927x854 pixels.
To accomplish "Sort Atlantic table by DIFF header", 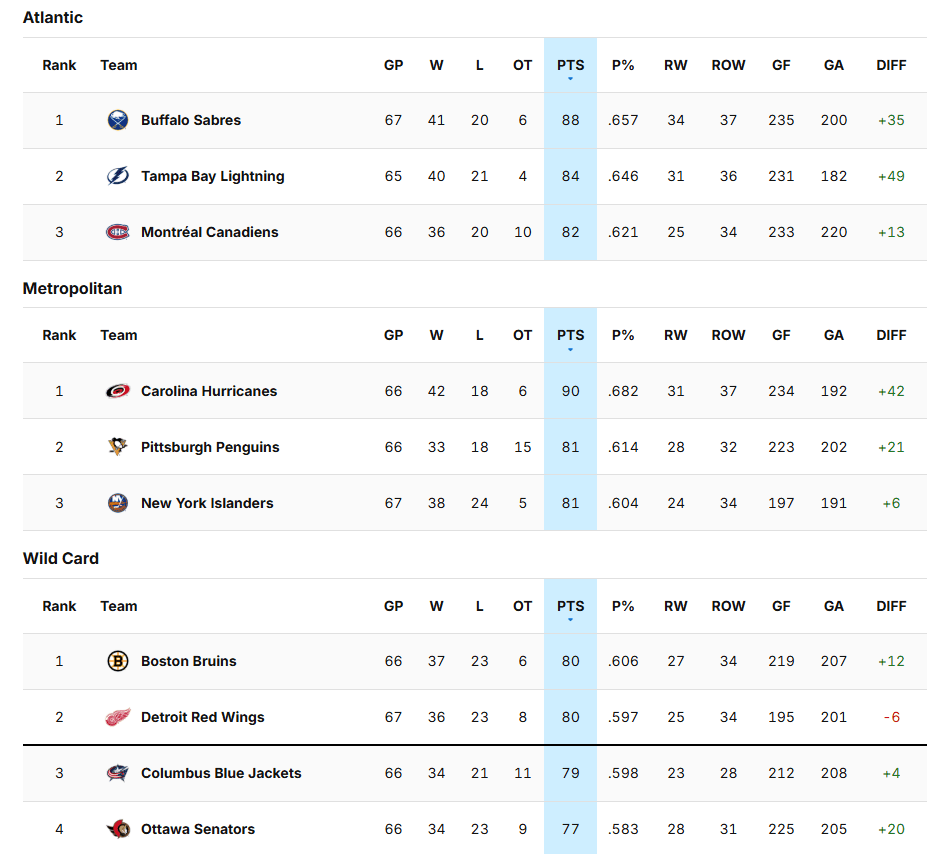I will [x=890, y=65].
